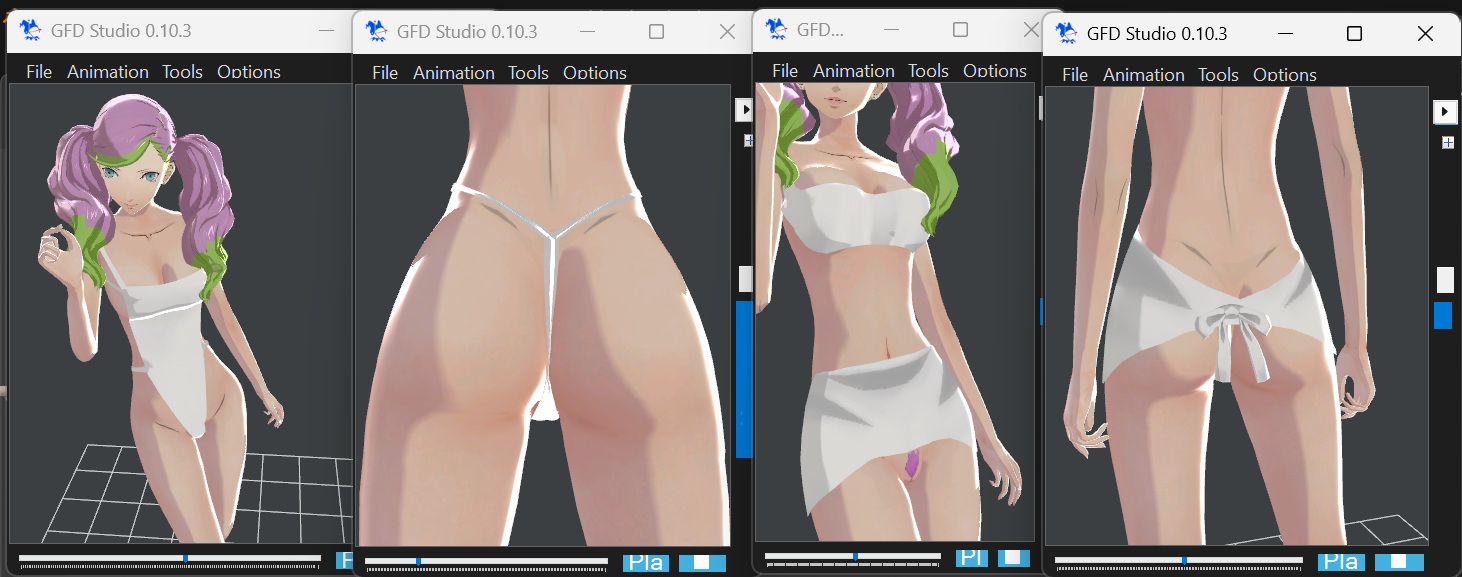
Task: Open Tools menu in second GFD Studio window
Action: pyautogui.click(x=528, y=73)
